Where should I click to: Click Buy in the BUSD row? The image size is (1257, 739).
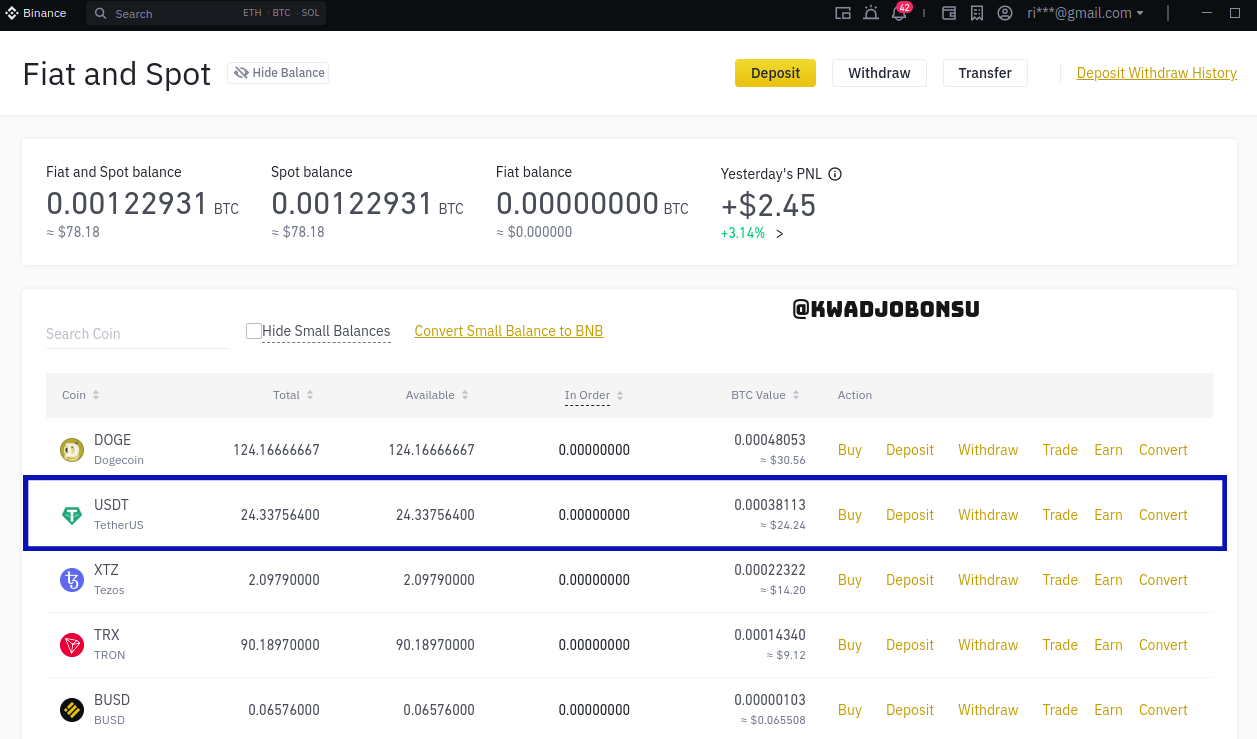pos(850,710)
